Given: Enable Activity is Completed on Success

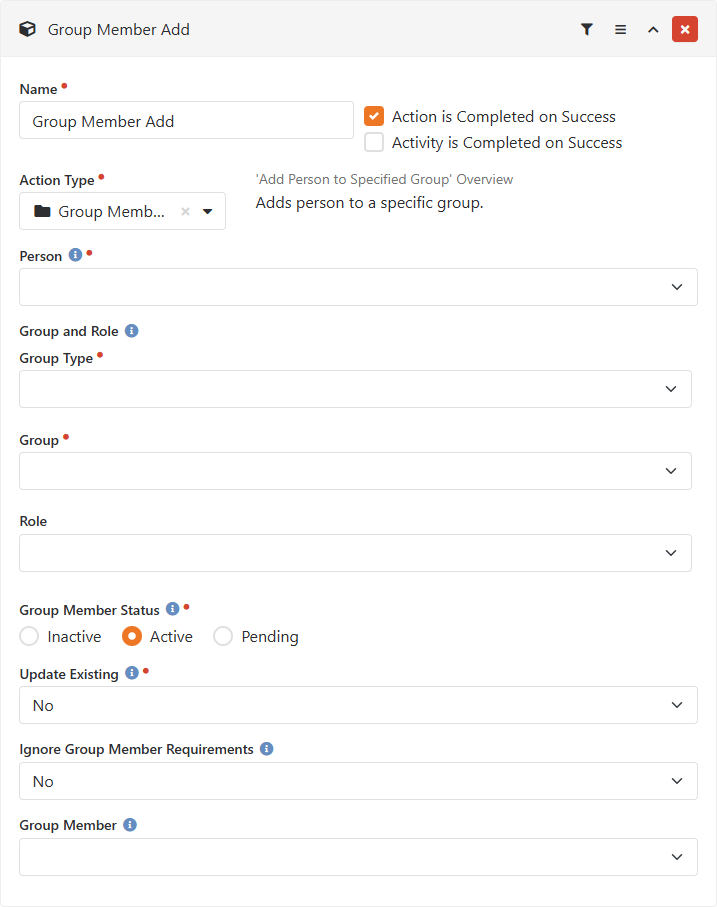Looking at the screenshot, I should pos(374,142).
